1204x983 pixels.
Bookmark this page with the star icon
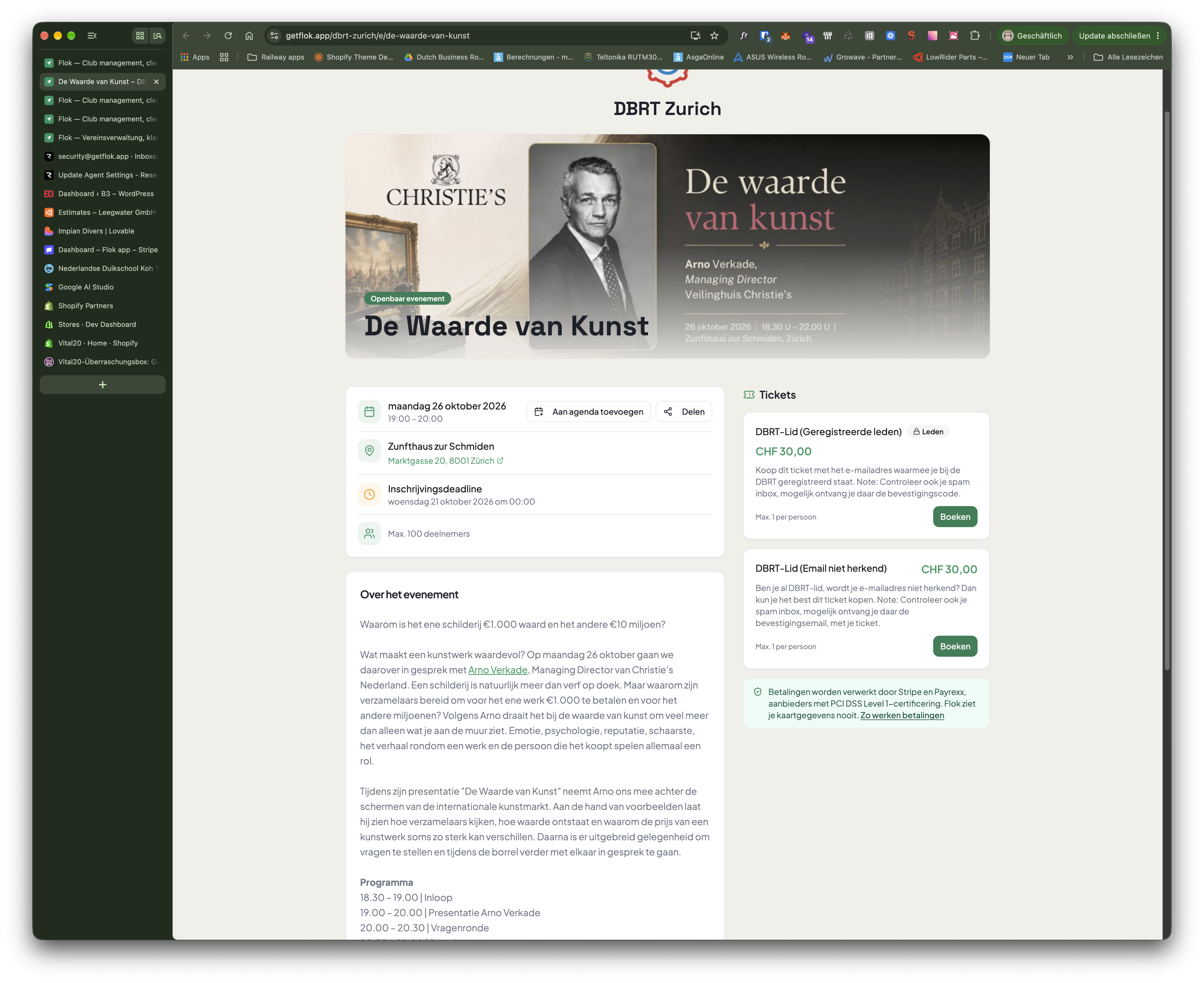(x=714, y=36)
